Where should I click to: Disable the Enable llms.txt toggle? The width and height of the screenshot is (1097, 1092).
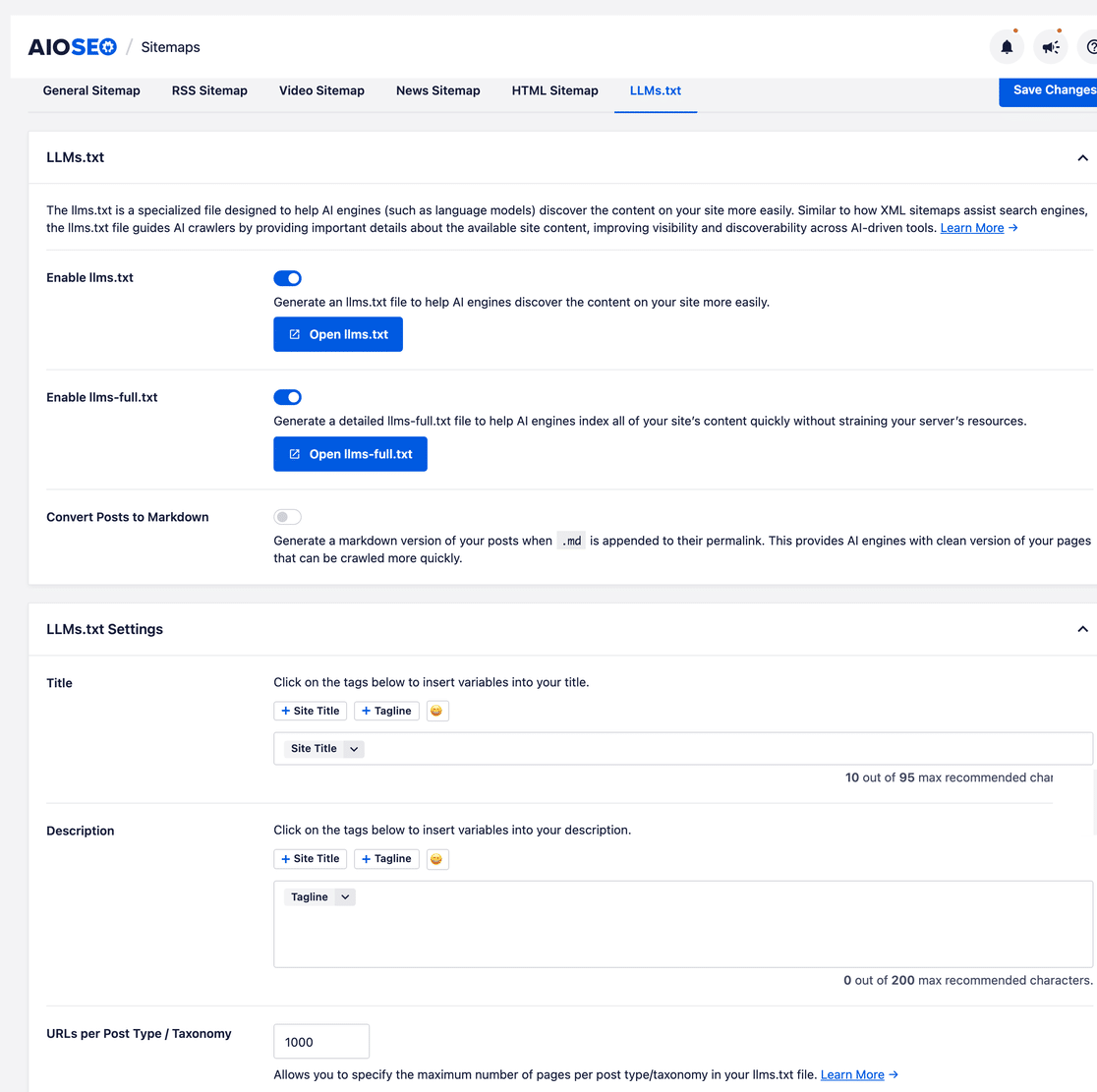288,278
